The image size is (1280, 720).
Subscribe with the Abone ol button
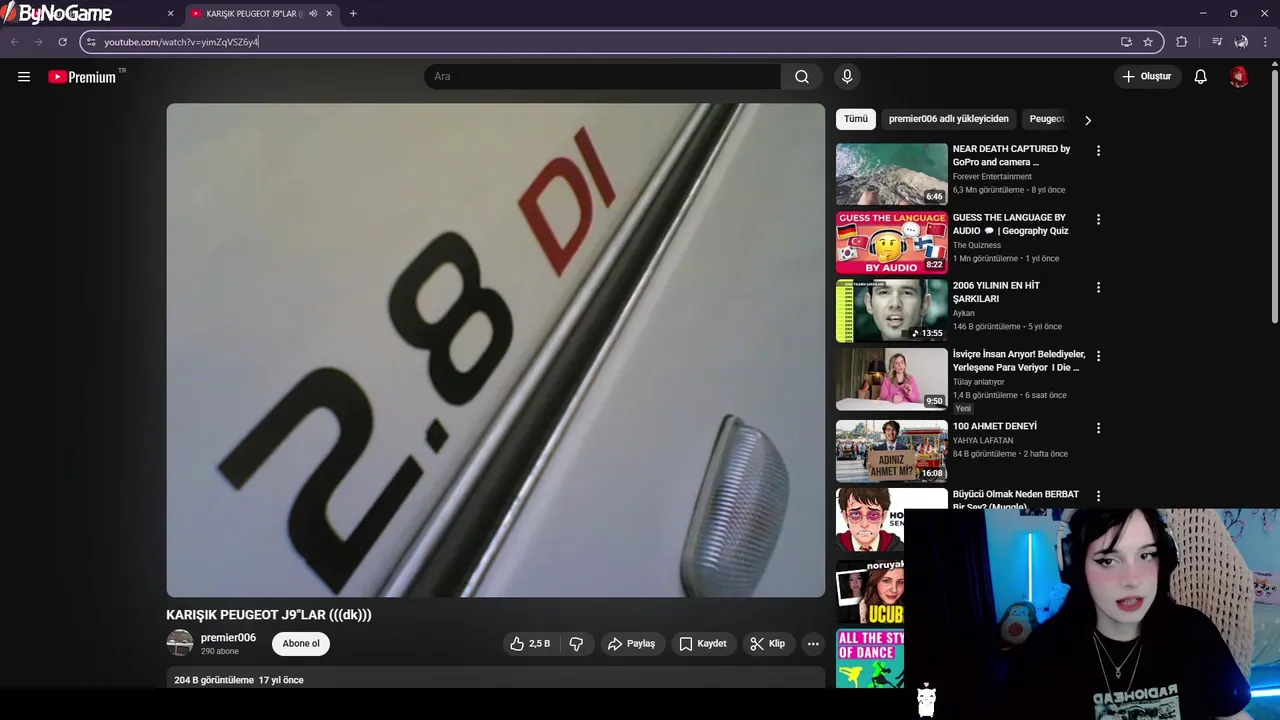pos(301,644)
